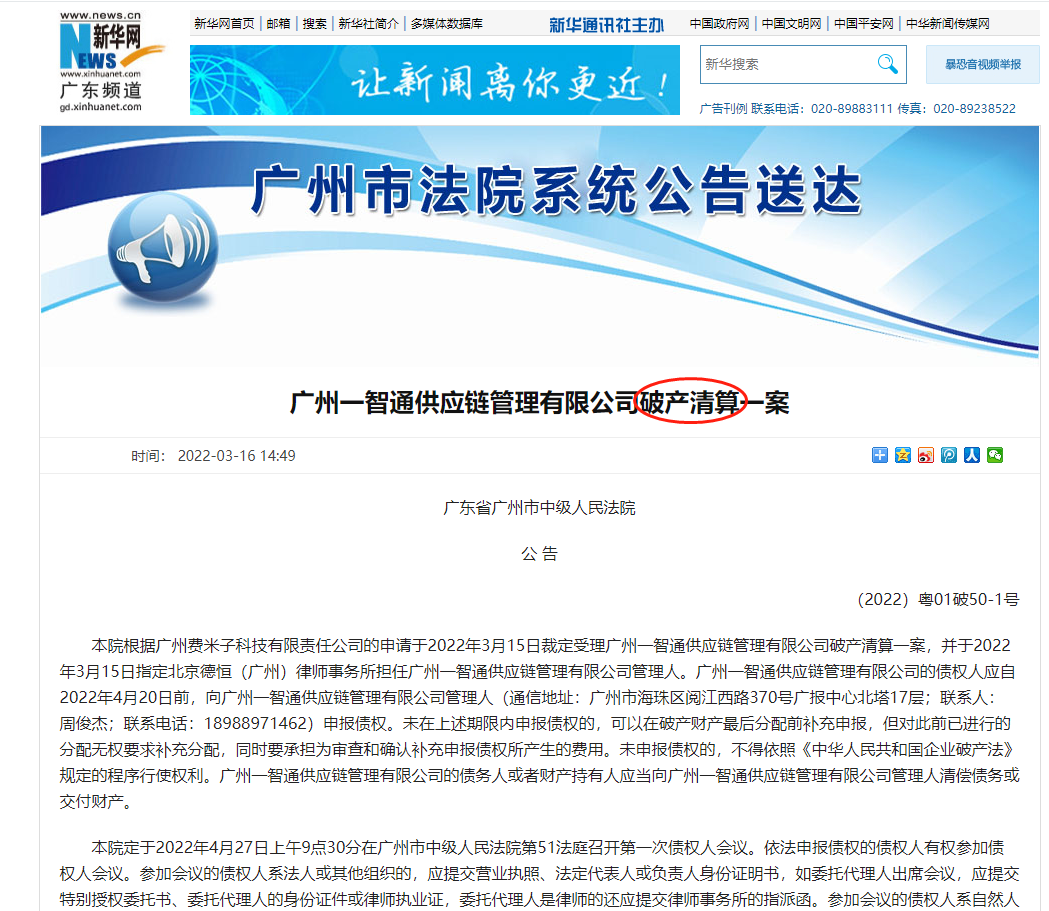1049x911 pixels.
Task: Click the magnifier to run 新华搜索
Action: (888, 64)
